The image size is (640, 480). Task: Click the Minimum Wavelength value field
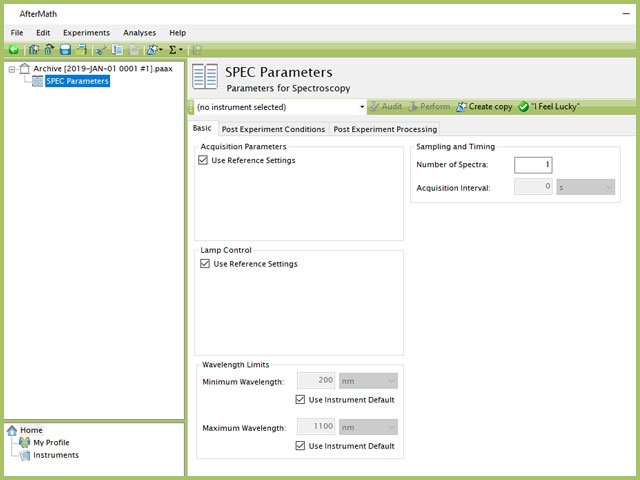coord(316,381)
